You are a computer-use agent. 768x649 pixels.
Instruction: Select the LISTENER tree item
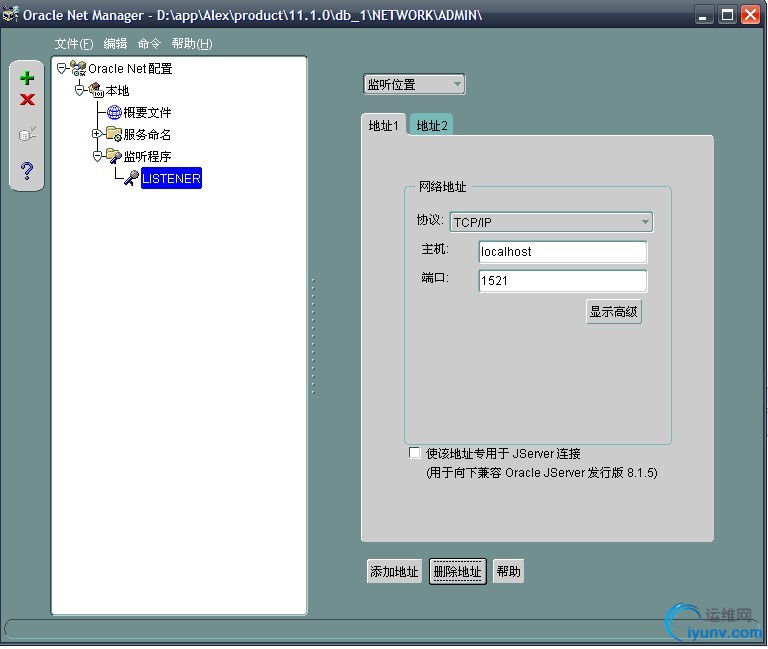[171, 178]
